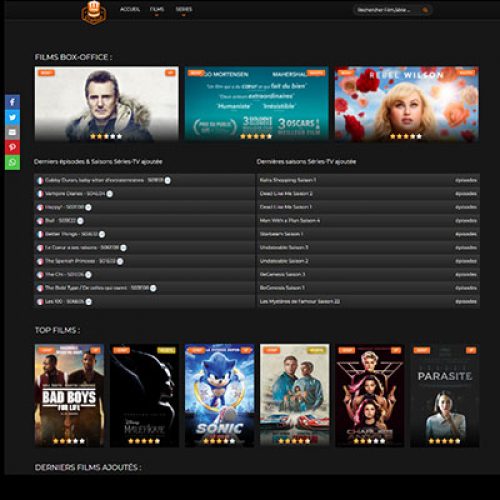Open Les Mystères de l'amour Saison 22
500x500 pixels.
pyautogui.click(x=300, y=301)
